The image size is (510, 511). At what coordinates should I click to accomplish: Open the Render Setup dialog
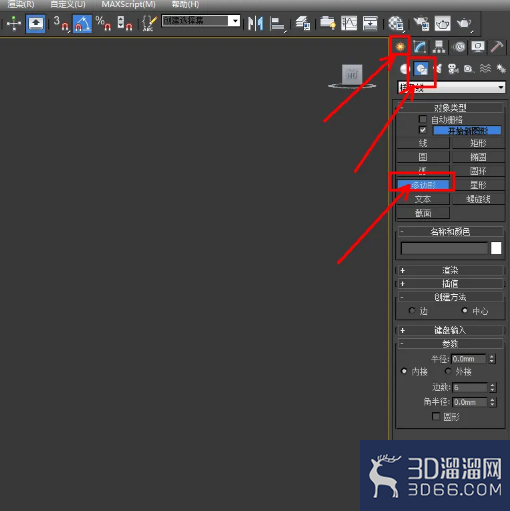click(x=421, y=24)
